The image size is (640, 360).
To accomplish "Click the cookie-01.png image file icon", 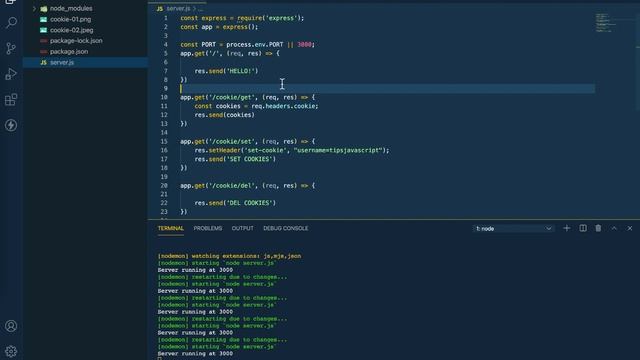I will [x=43, y=19].
